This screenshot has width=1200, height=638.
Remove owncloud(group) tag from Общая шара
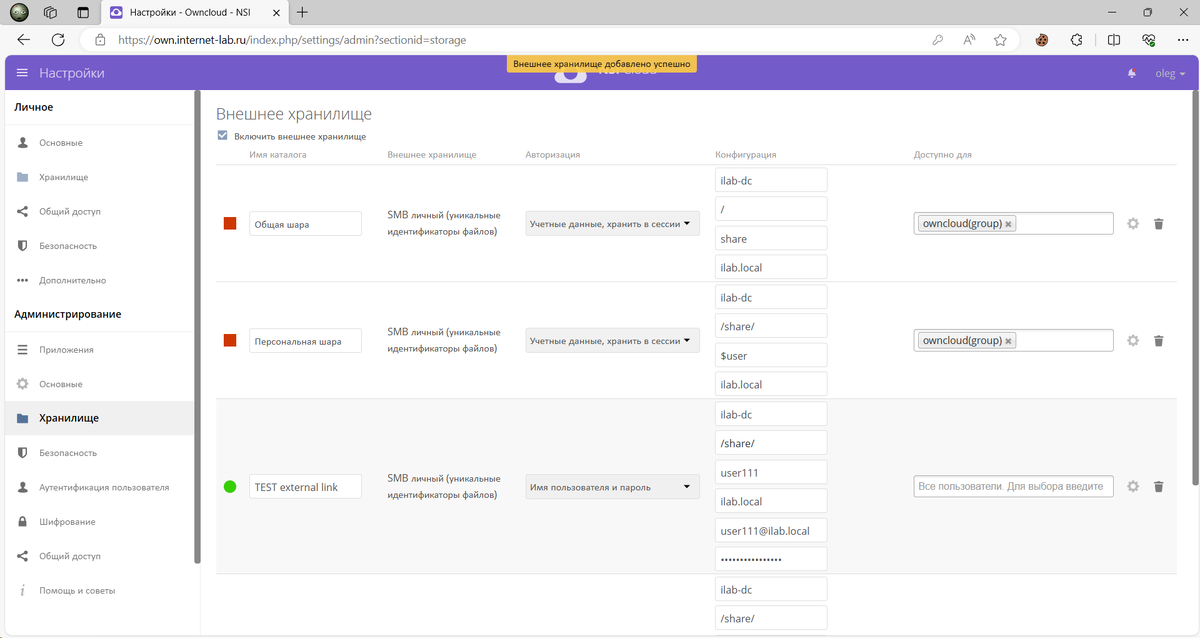1009,224
